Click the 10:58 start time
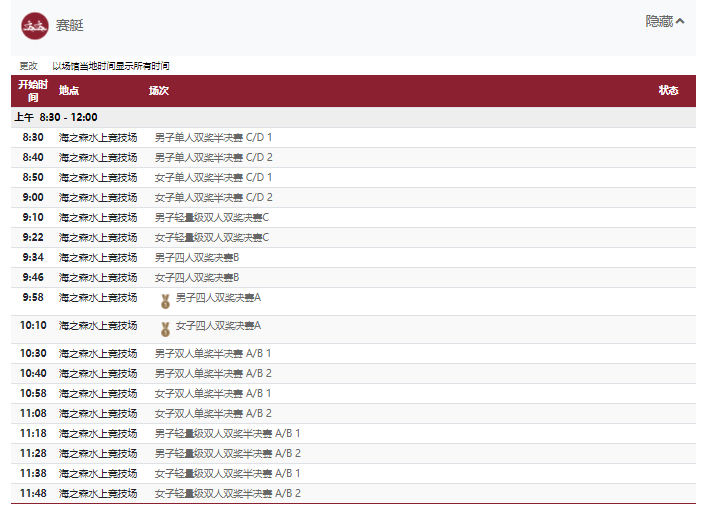 pyautogui.click(x=33, y=393)
